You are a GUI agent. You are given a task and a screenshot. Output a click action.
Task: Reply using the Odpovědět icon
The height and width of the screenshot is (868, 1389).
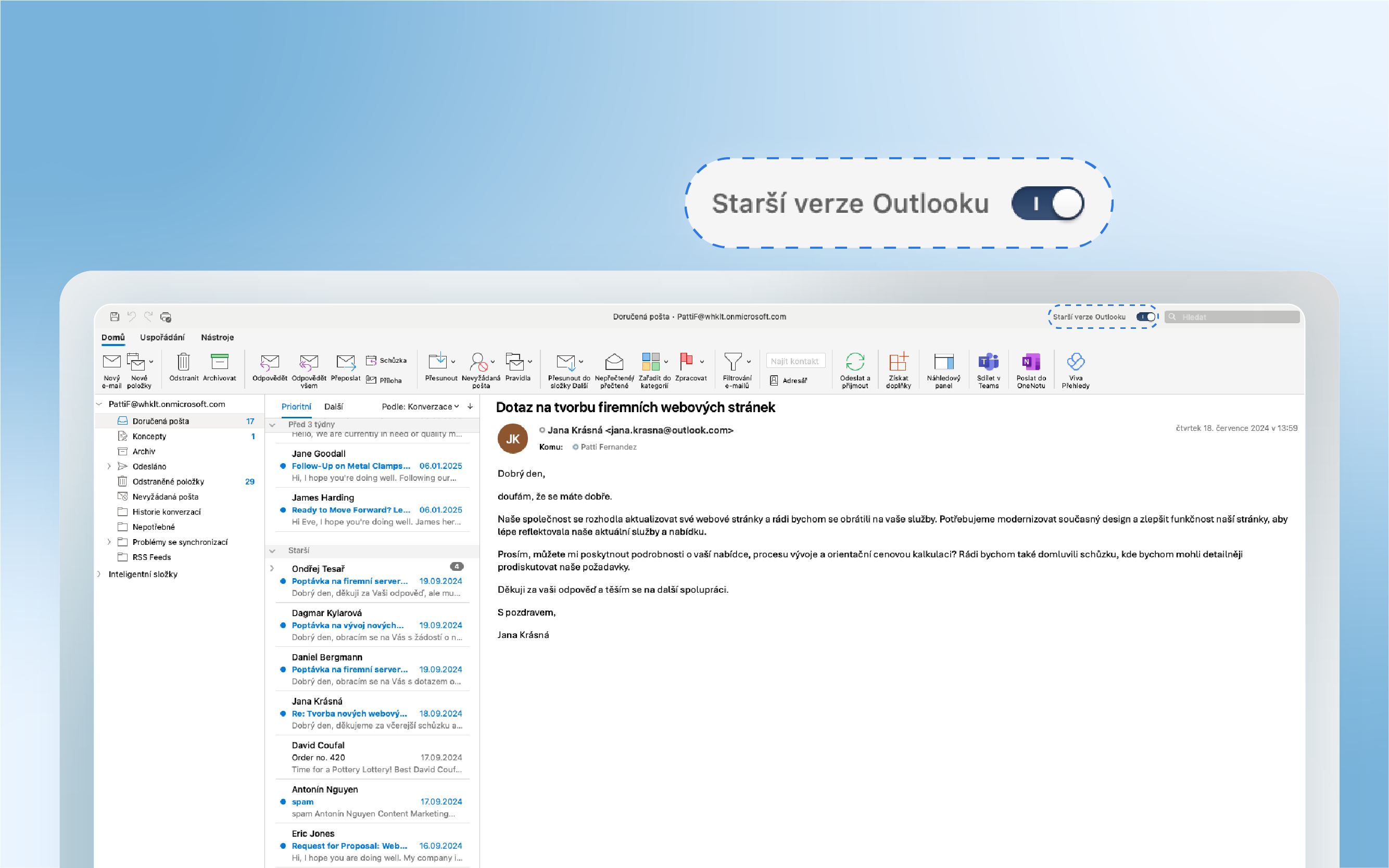pos(269,363)
